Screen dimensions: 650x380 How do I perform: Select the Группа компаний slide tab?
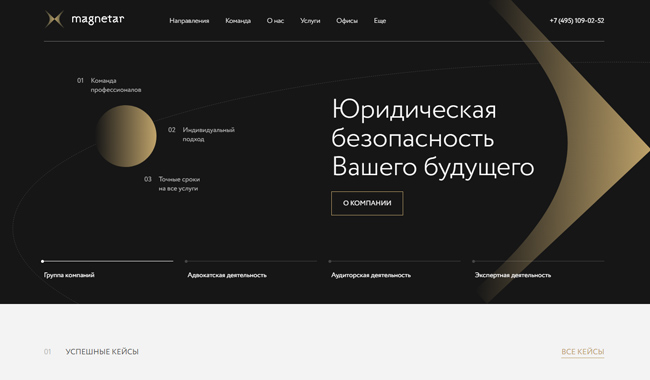[x=69, y=275]
